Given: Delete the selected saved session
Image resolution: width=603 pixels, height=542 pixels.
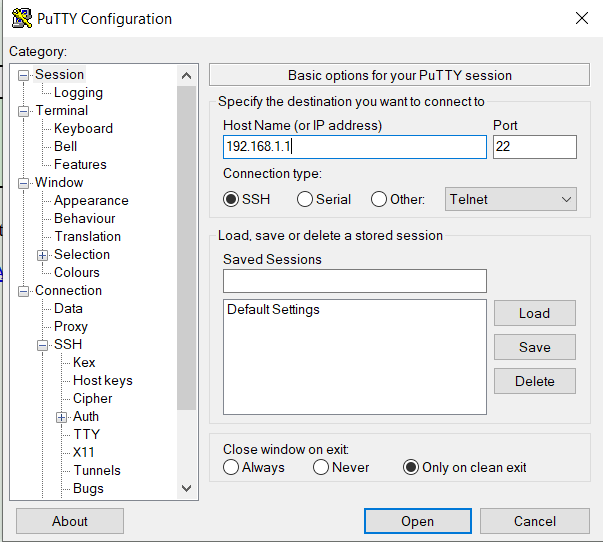Looking at the screenshot, I should click(x=535, y=381).
